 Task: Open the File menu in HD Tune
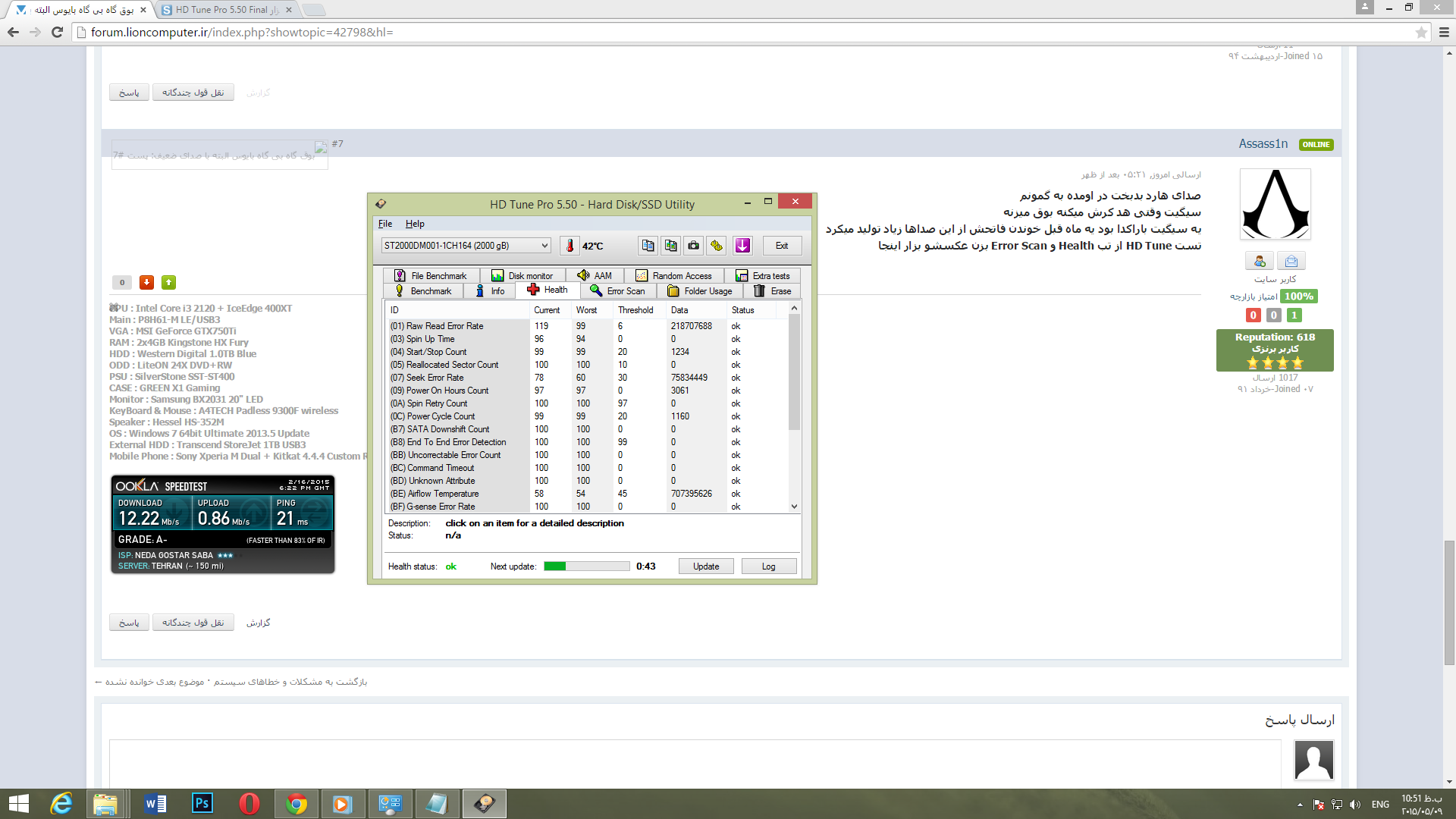coord(384,223)
